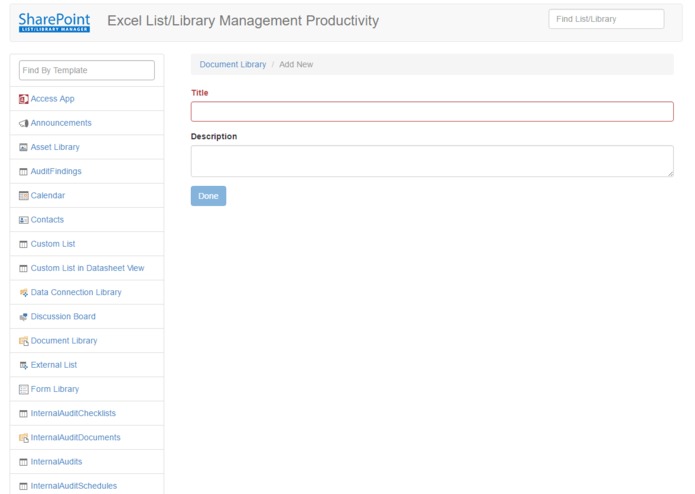
Task: Open the AuditFindings list link
Action: (x=56, y=171)
